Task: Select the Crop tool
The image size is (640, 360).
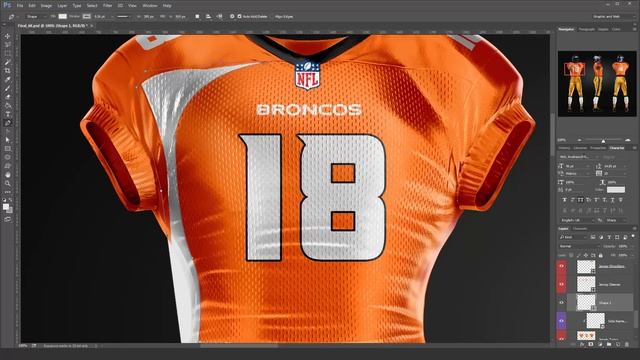Action: pos(7,71)
